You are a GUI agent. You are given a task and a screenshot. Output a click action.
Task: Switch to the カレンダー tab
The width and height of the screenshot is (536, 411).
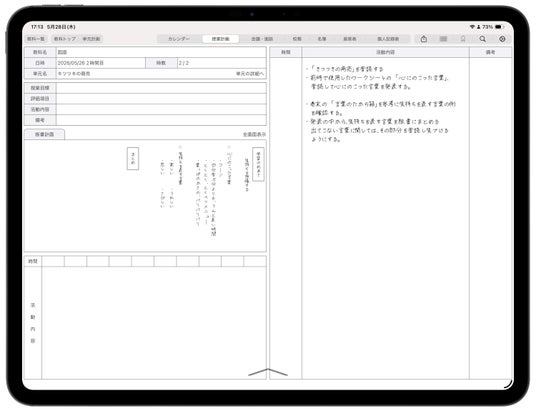179,39
